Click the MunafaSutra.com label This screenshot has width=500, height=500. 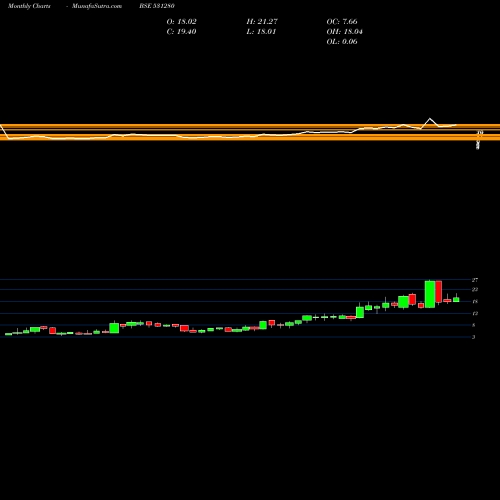(x=97, y=6)
